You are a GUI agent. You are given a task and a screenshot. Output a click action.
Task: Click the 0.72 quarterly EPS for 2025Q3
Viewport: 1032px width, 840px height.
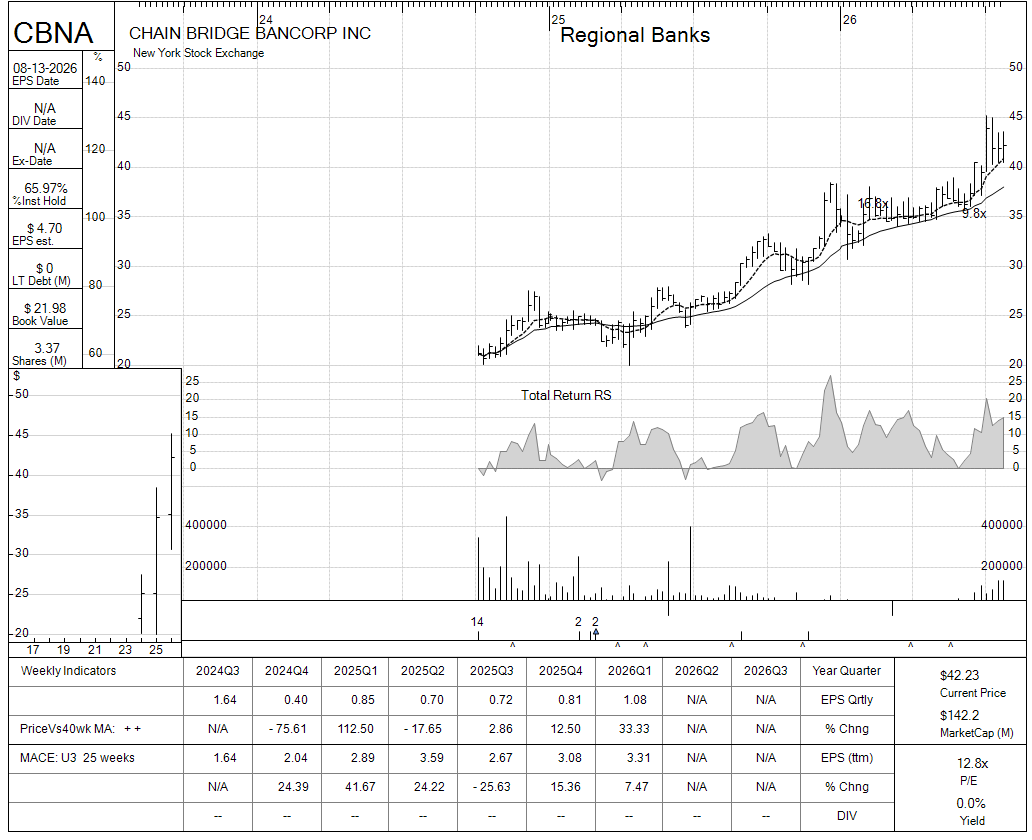(x=501, y=700)
